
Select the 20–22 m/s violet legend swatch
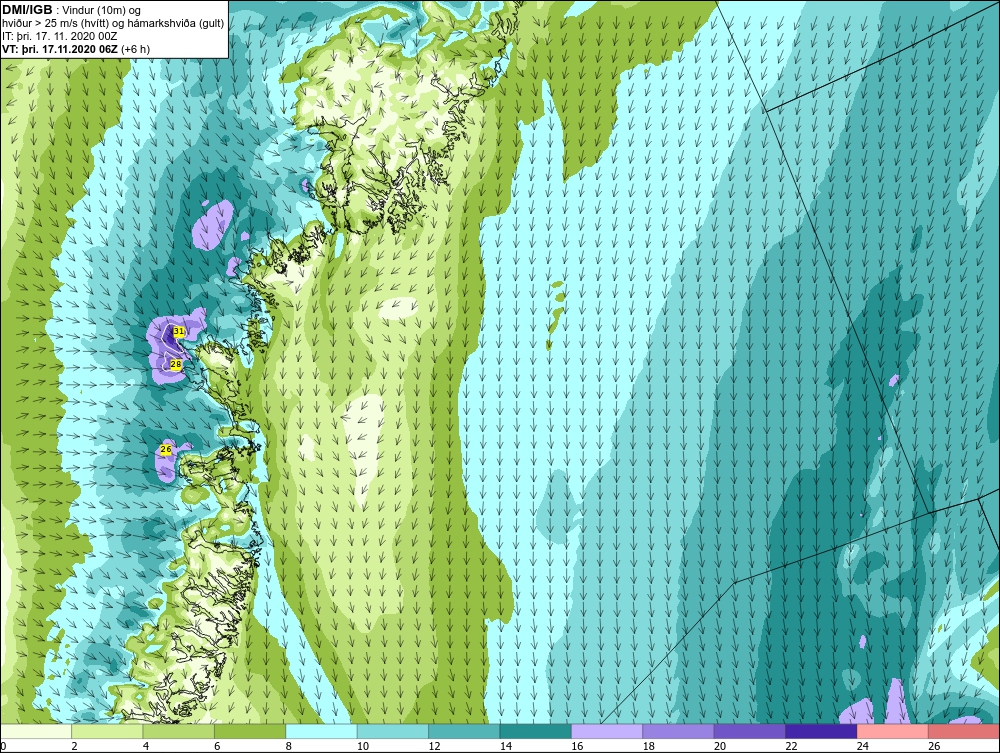[750, 731]
